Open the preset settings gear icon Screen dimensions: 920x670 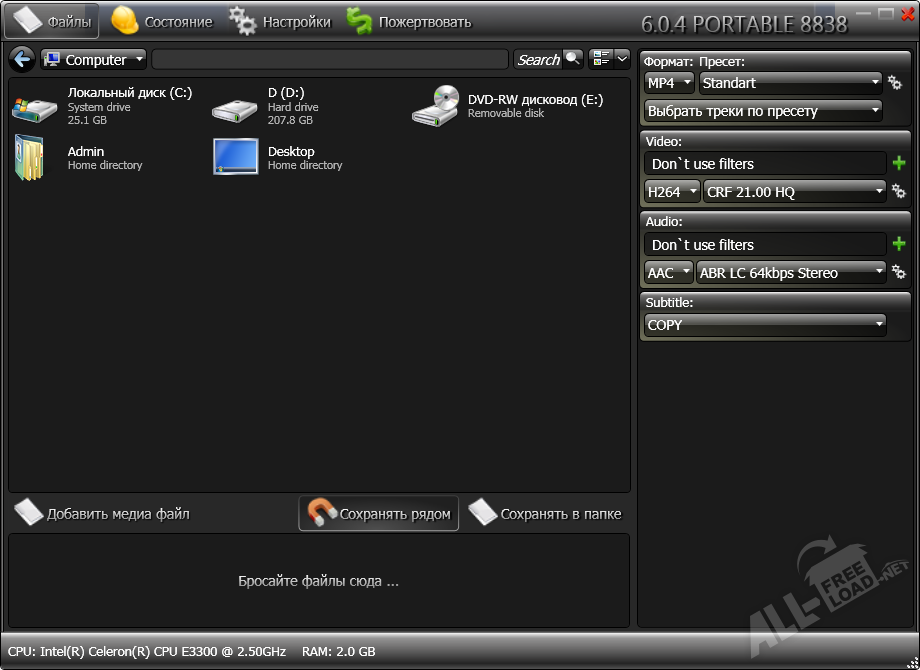tap(896, 83)
